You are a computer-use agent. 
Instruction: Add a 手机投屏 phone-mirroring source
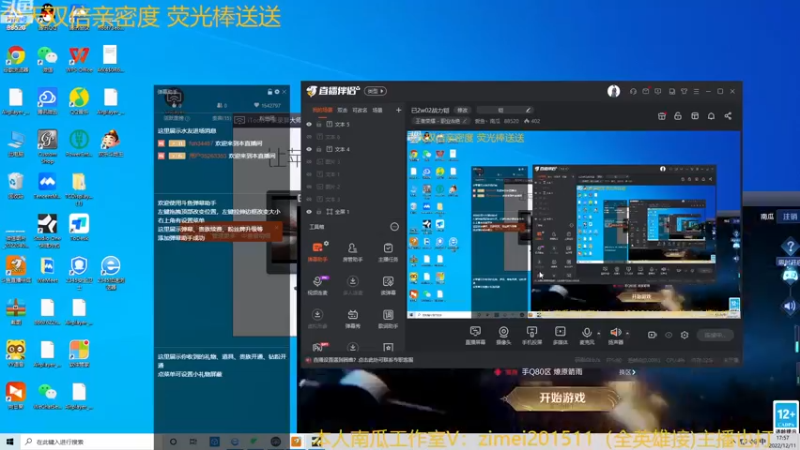(x=532, y=335)
